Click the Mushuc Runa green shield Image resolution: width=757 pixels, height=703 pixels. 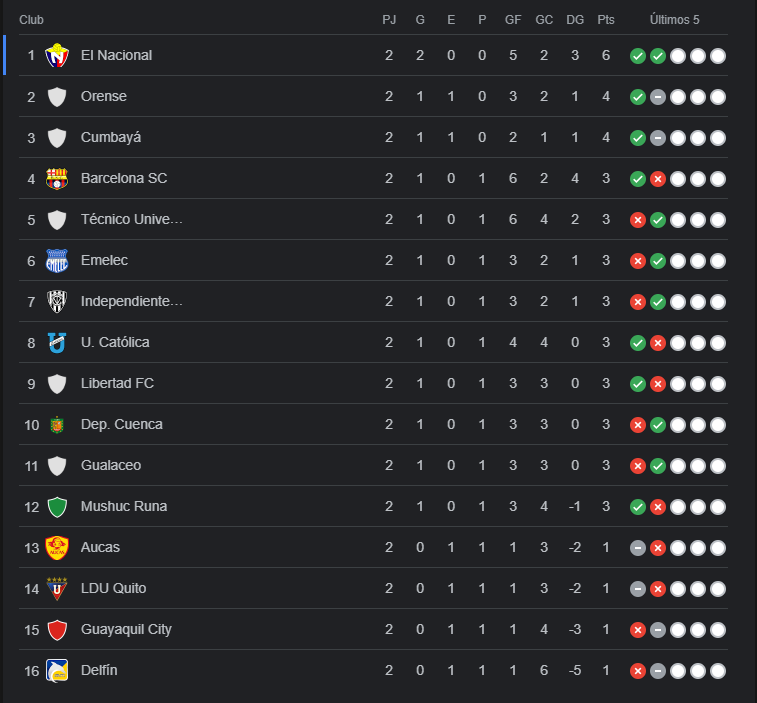point(57,507)
